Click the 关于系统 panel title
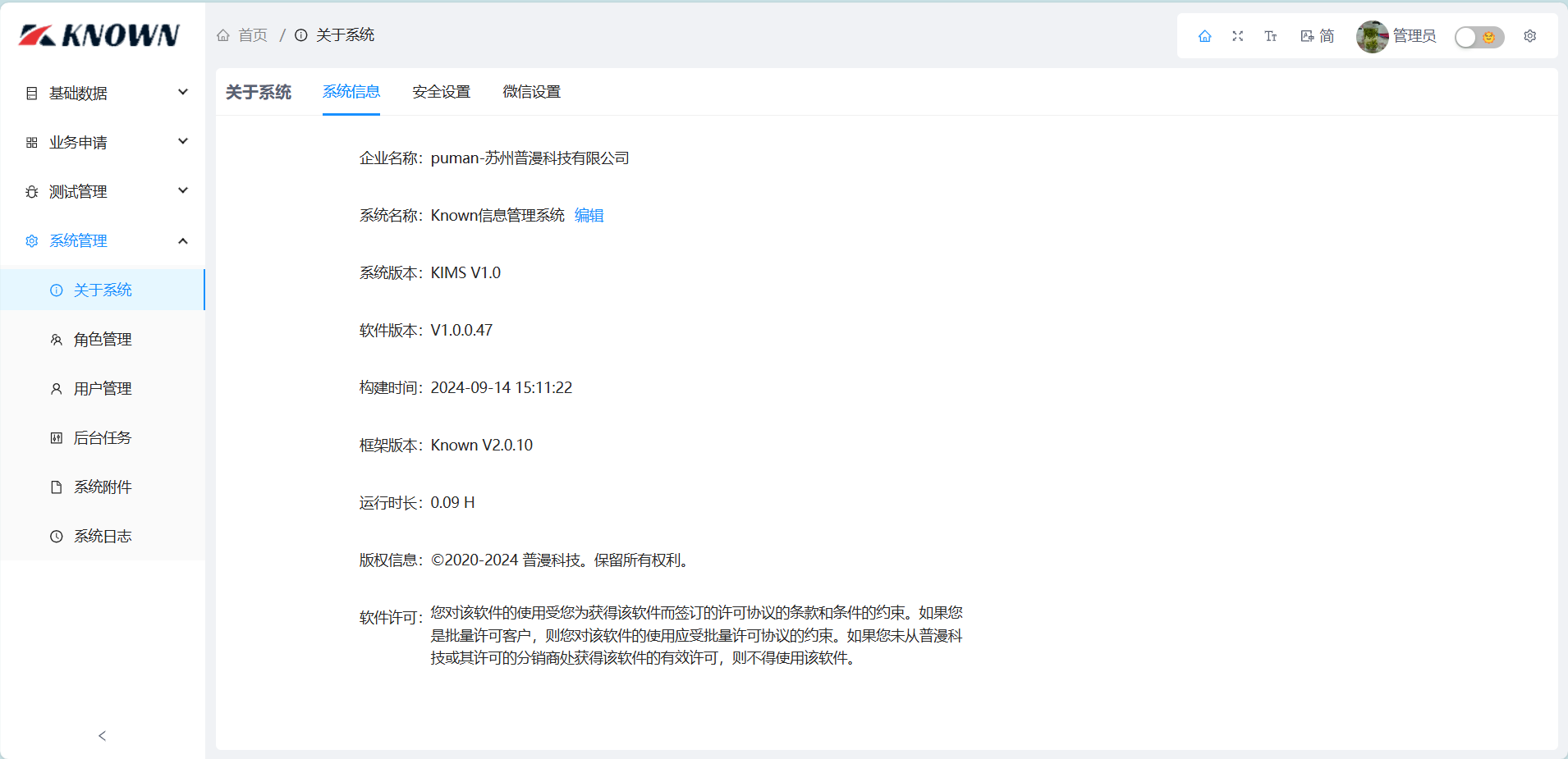The width and height of the screenshot is (1568, 759). coord(259,92)
